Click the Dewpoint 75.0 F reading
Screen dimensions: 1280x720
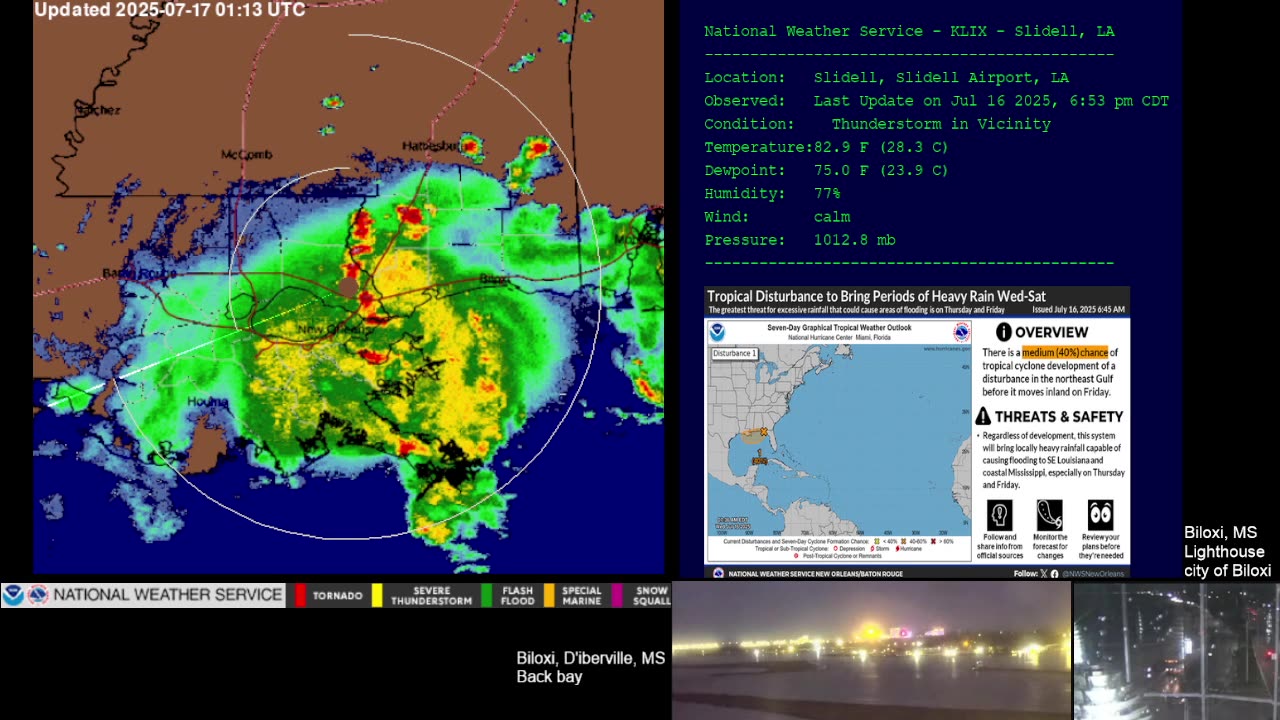[826, 170]
